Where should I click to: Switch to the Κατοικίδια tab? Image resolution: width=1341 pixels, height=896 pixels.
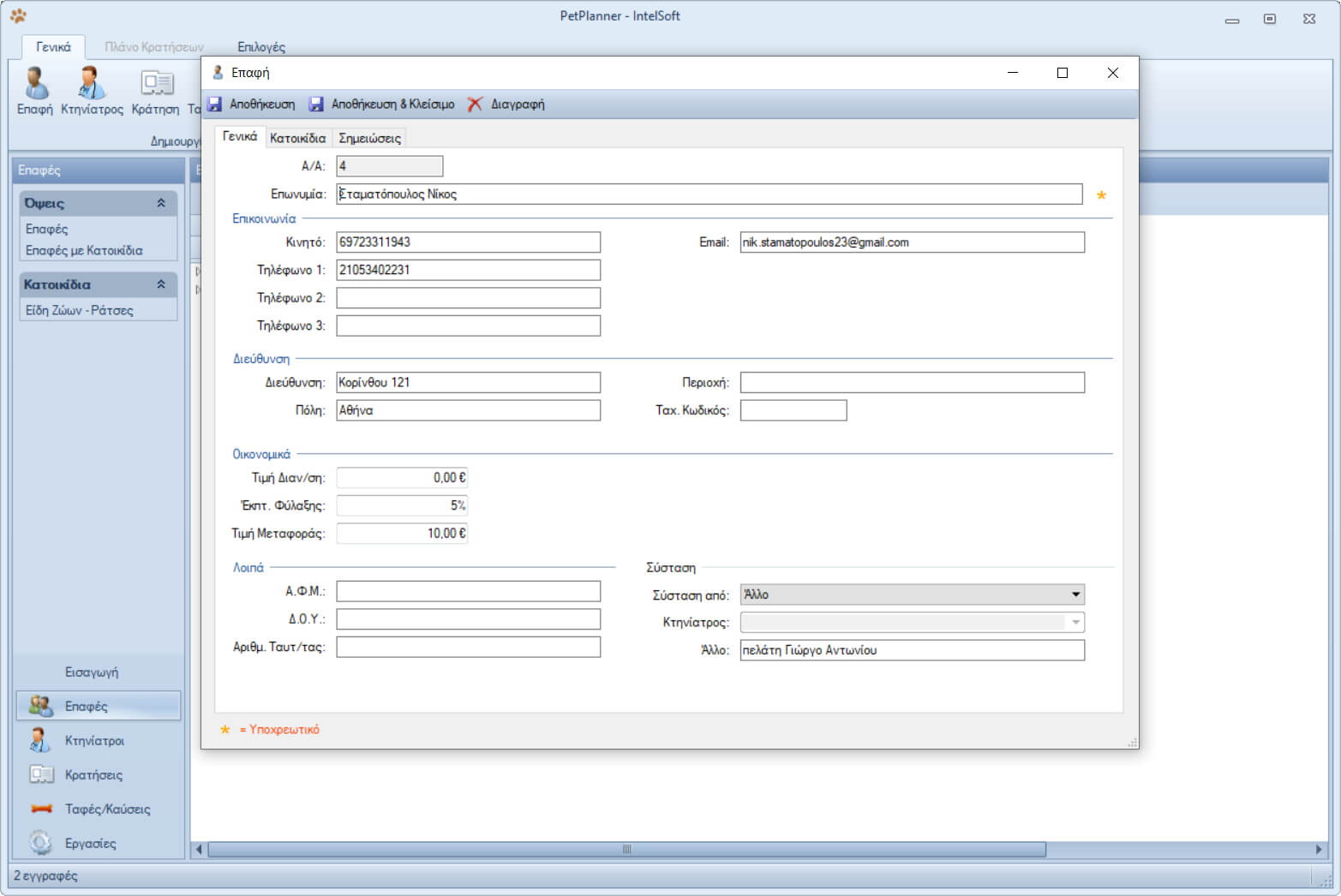pos(297,138)
